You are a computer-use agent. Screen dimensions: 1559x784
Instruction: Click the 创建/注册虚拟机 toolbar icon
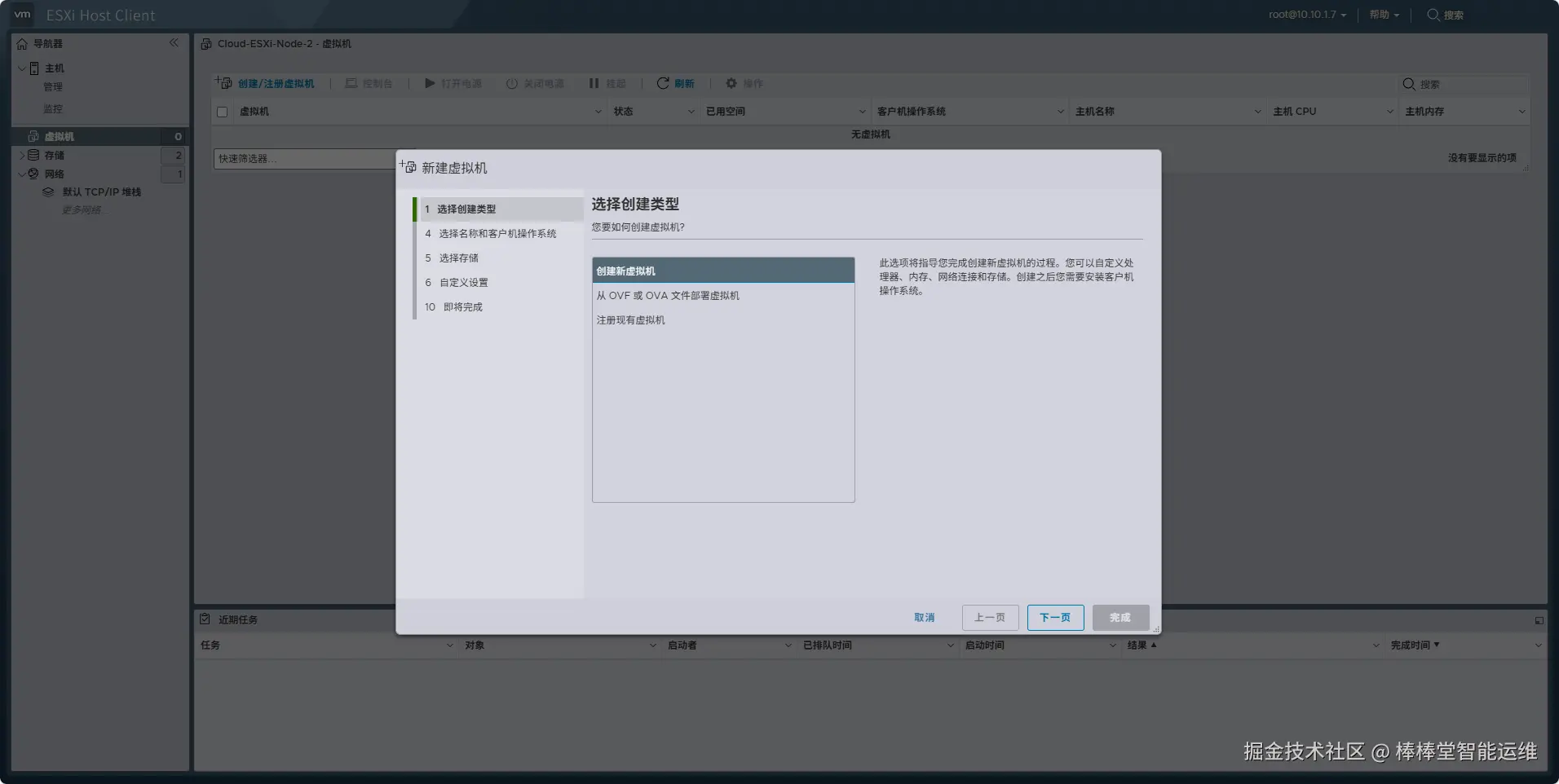pyautogui.click(x=223, y=83)
